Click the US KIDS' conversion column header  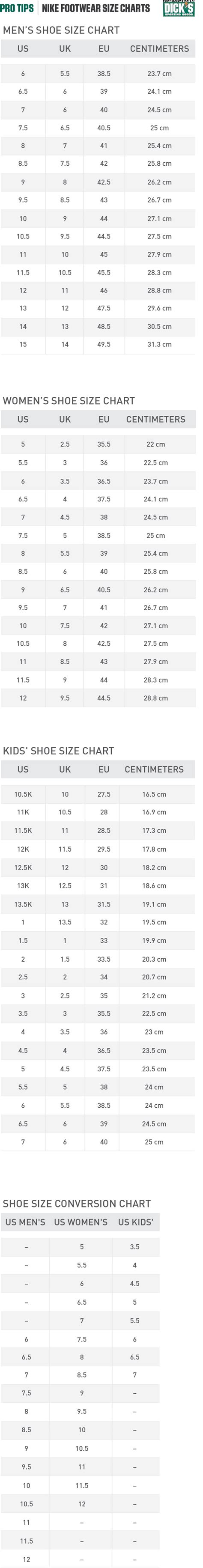(x=135, y=1222)
